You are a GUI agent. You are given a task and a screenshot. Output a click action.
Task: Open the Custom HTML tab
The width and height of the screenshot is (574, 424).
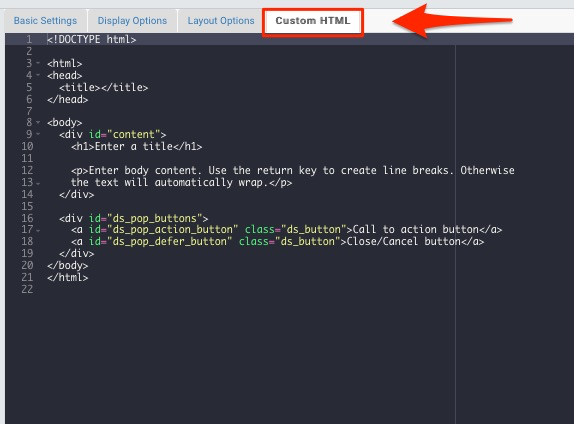313,21
